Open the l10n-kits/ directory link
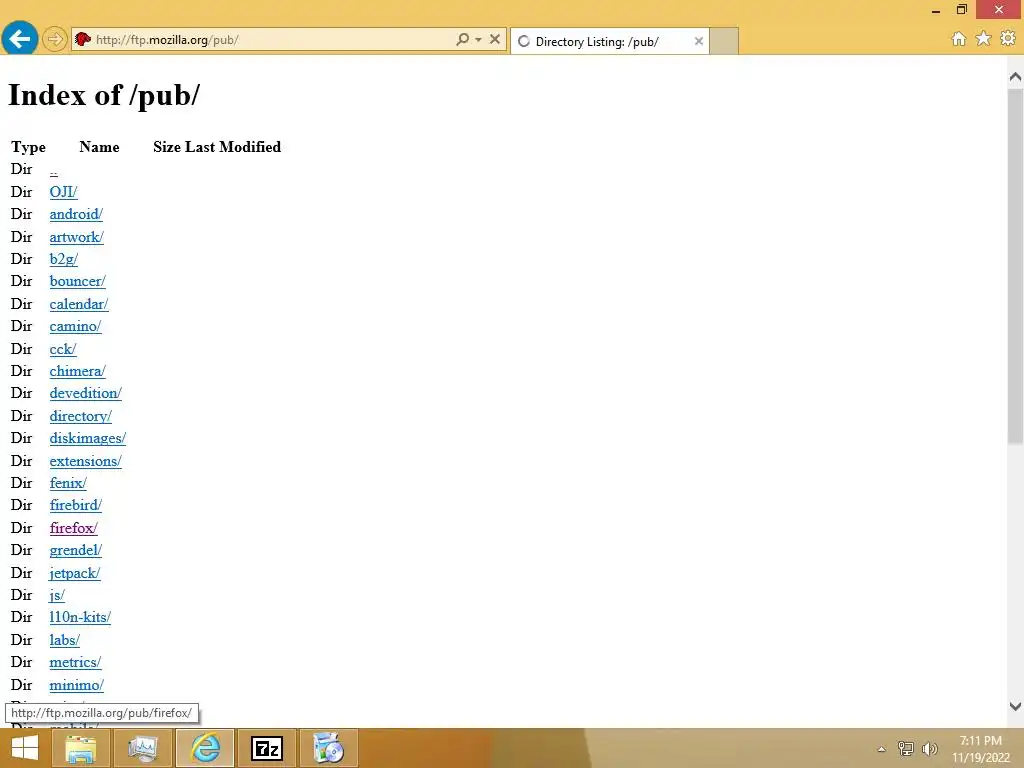Image resolution: width=1024 pixels, height=768 pixels. pyautogui.click(x=80, y=618)
